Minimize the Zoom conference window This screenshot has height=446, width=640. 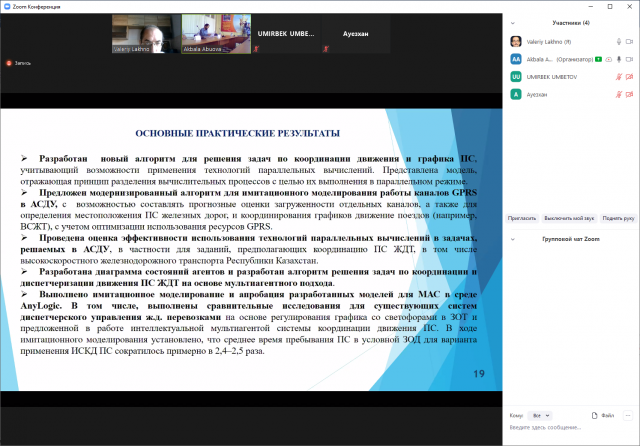(x=591, y=7)
